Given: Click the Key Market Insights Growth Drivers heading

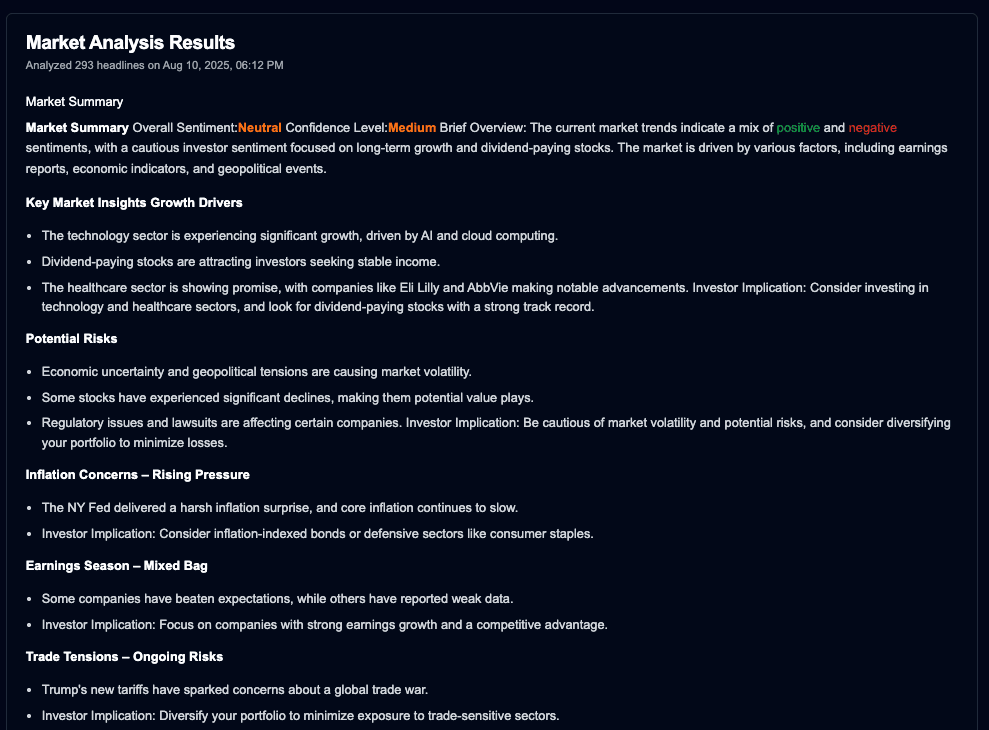Looking at the screenshot, I should [x=134, y=203].
